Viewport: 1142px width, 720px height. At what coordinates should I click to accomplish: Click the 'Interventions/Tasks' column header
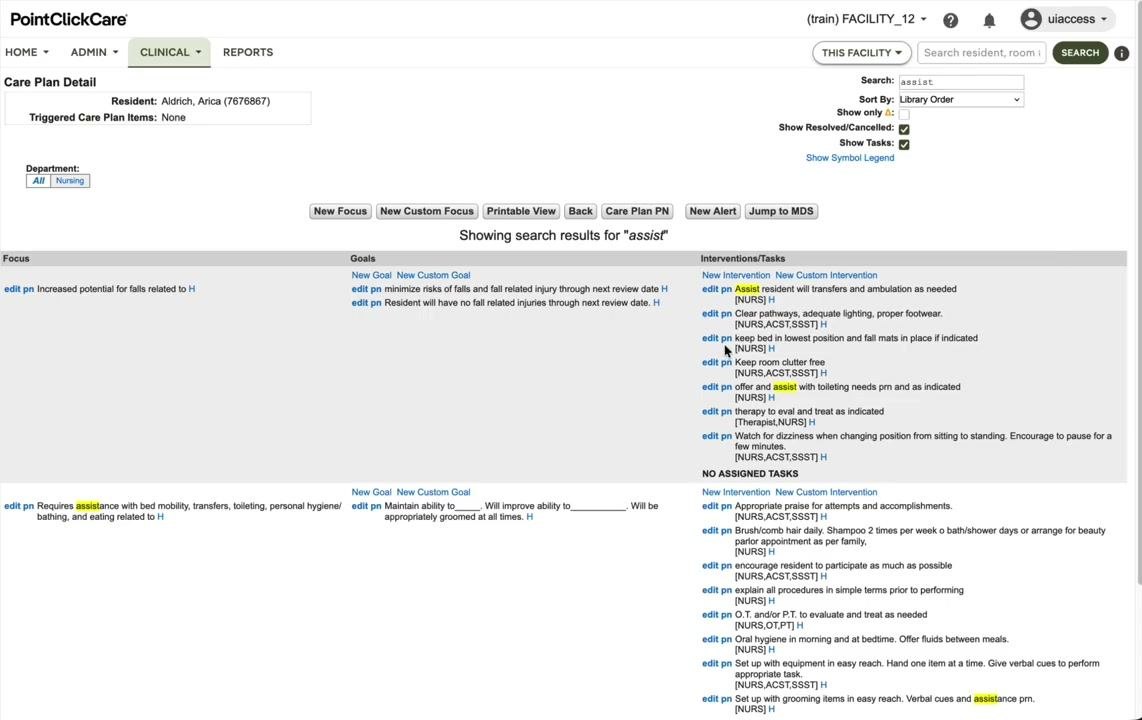click(x=743, y=258)
